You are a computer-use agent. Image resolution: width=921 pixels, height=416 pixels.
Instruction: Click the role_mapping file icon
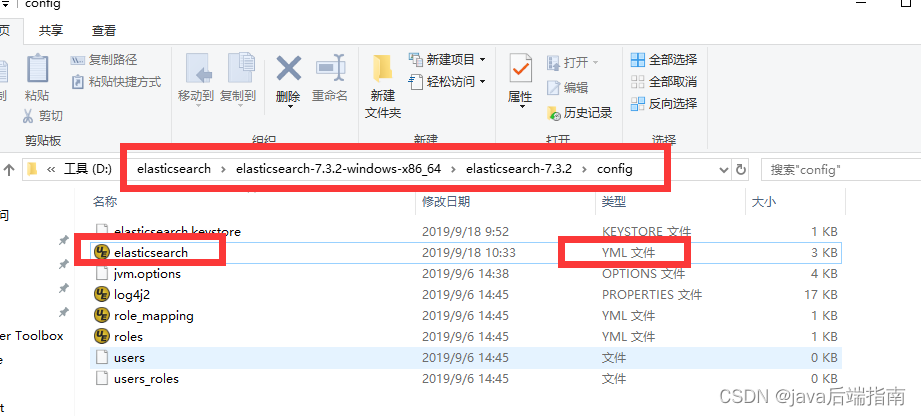(x=102, y=316)
